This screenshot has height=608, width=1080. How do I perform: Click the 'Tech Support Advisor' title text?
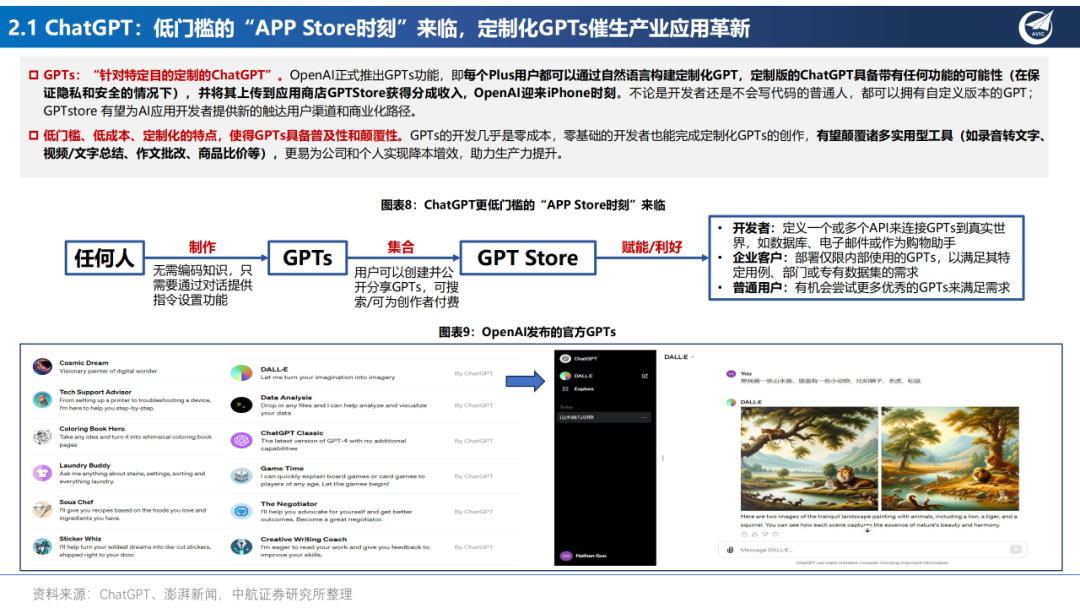pyautogui.click(x=95, y=392)
